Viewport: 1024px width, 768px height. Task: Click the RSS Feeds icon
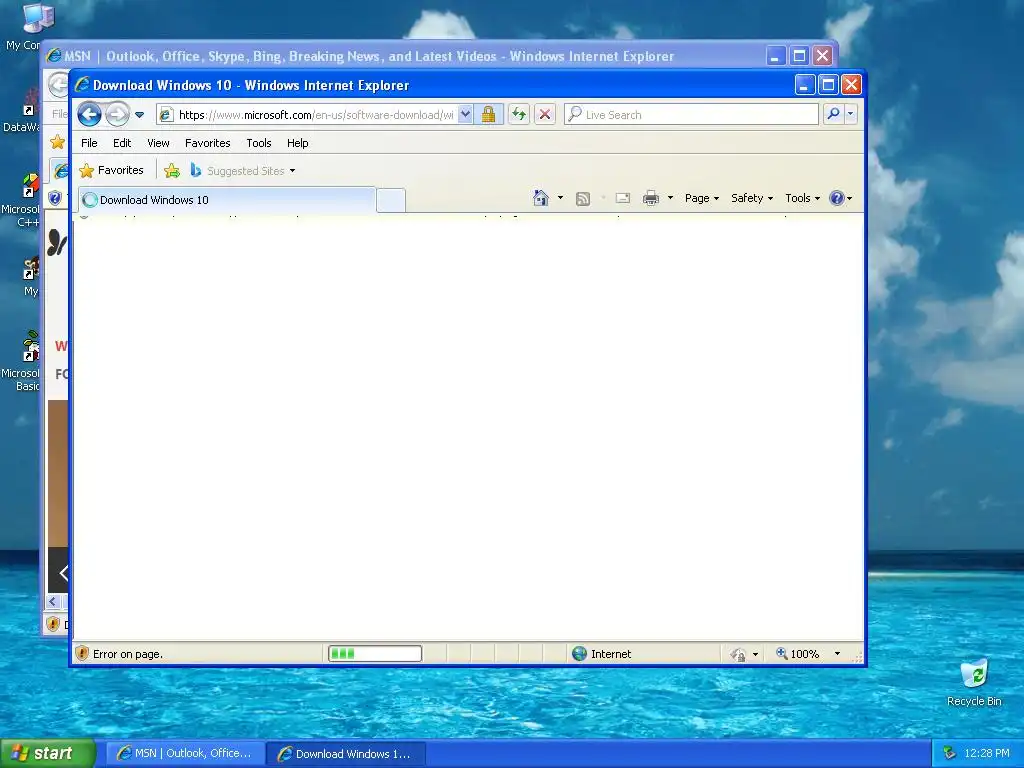point(583,199)
